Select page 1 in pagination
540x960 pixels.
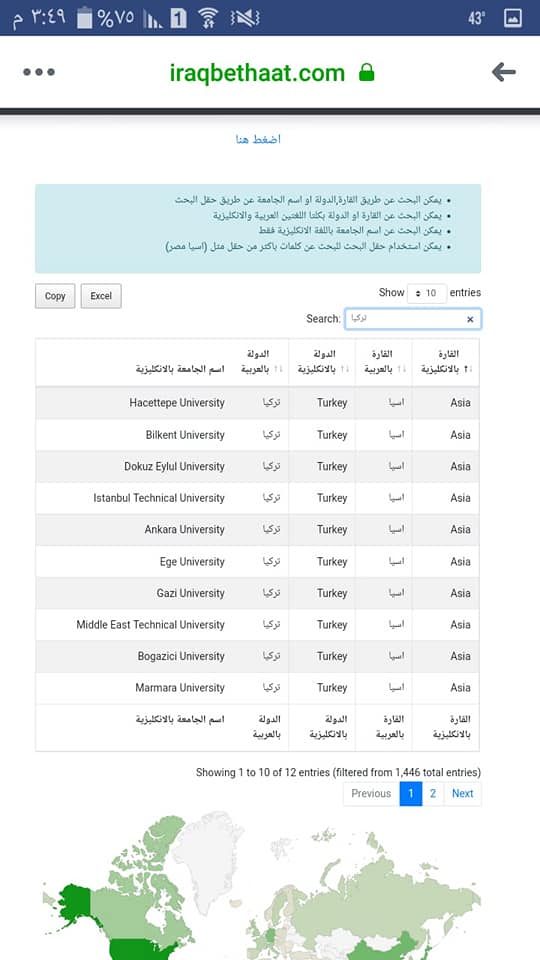point(411,793)
